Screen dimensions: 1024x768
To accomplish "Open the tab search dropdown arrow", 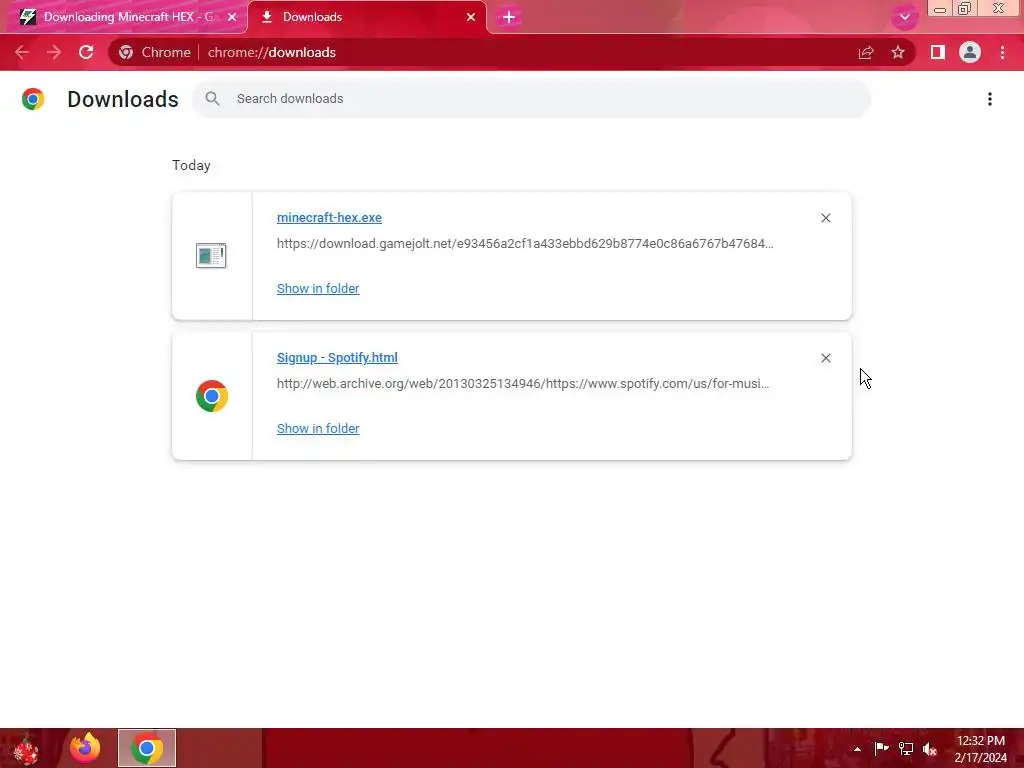I will [x=904, y=18].
